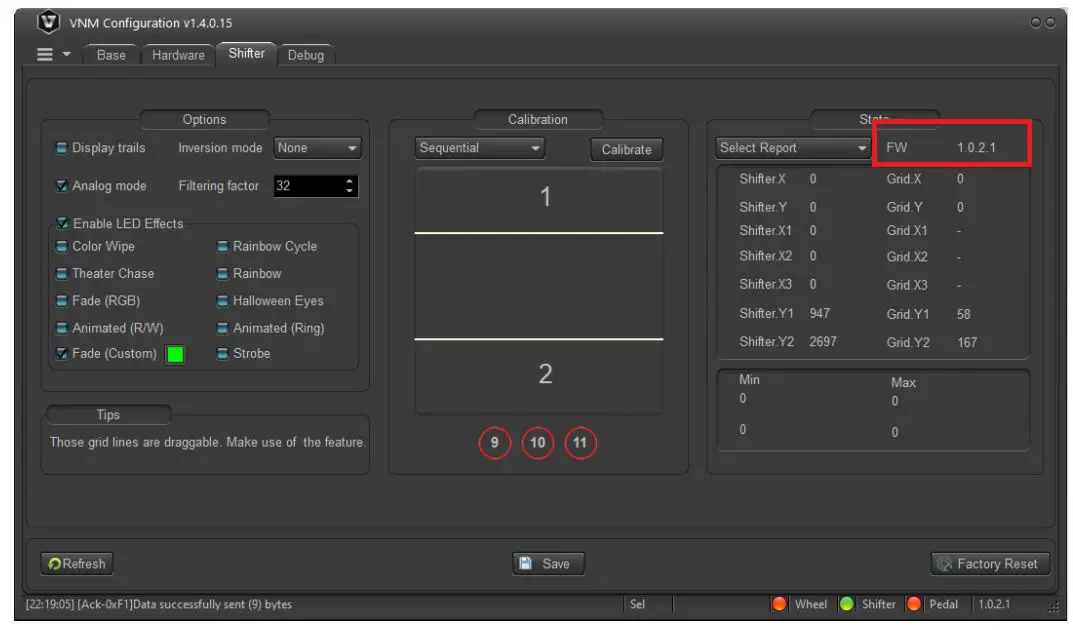Click the Filtering factor input field
This screenshot has width=1073, height=630.
(310, 185)
